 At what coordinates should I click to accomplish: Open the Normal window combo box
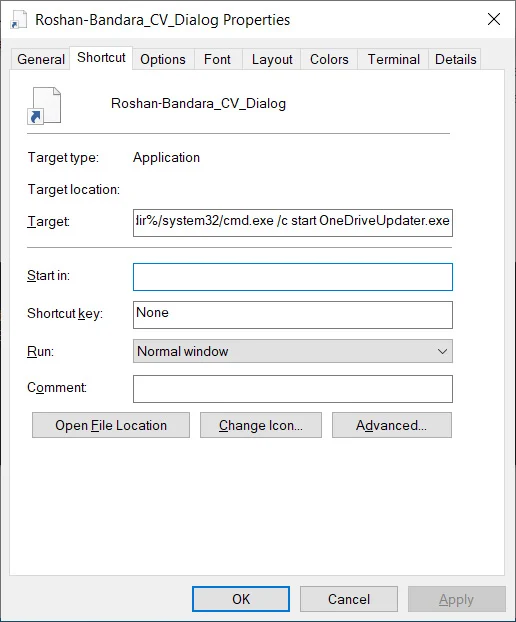coord(293,351)
